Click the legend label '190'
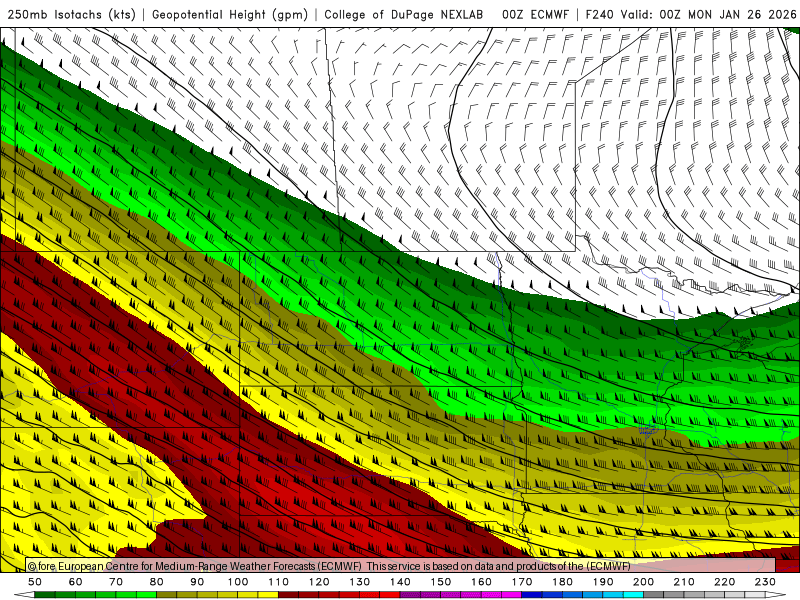The height and width of the screenshot is (600, 800). [603, 582]
